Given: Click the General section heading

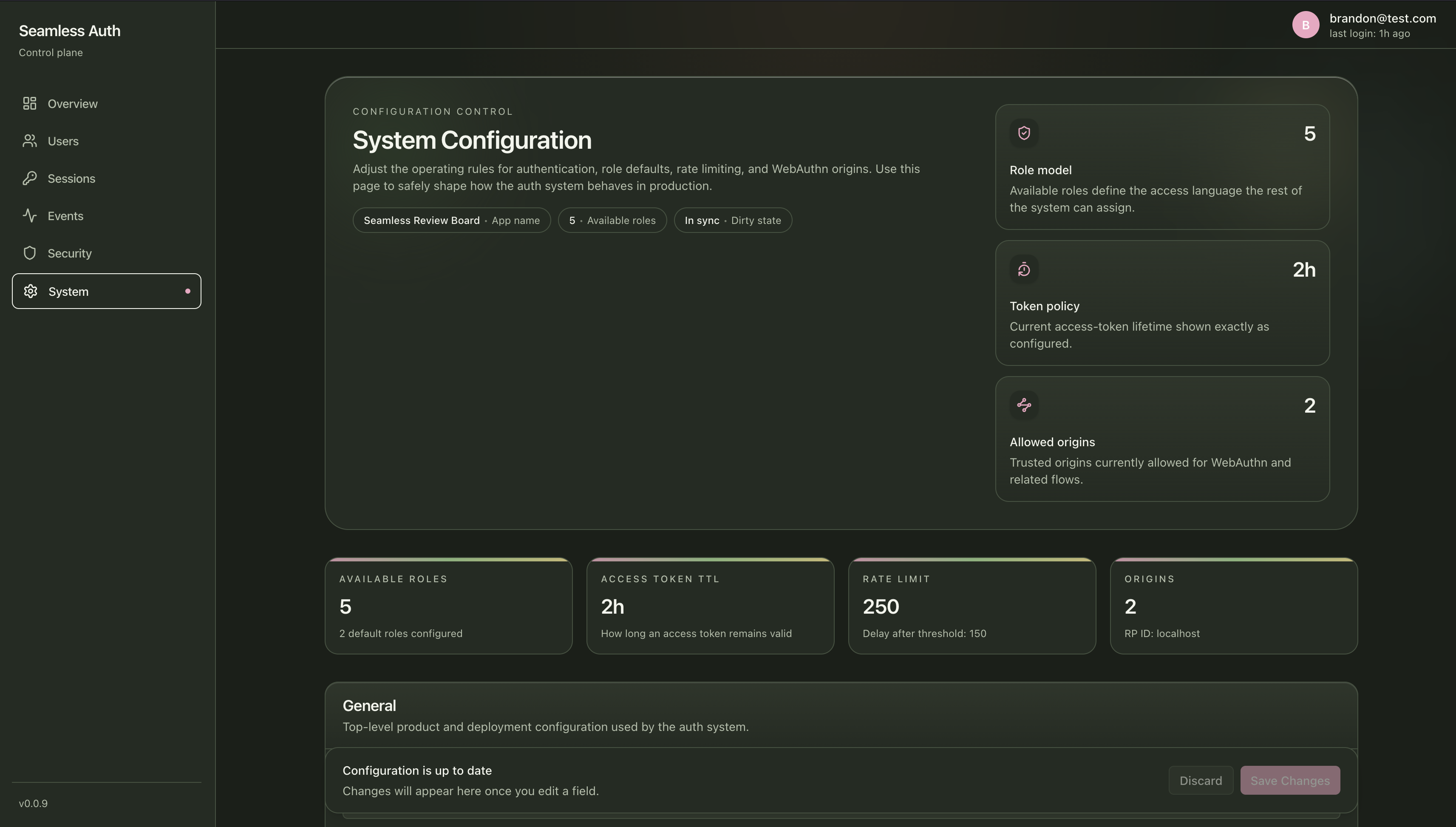Looking at the screenshot, I should (369, 705).
